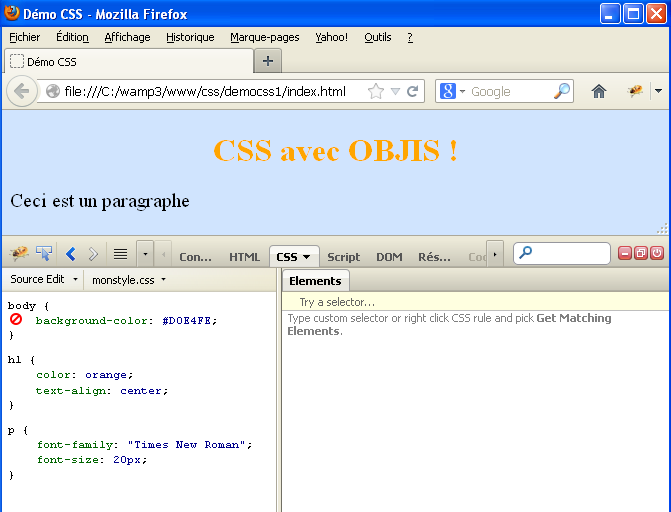Open a new browser tab
Screen dimensions: 671x512
pos(267,61)
